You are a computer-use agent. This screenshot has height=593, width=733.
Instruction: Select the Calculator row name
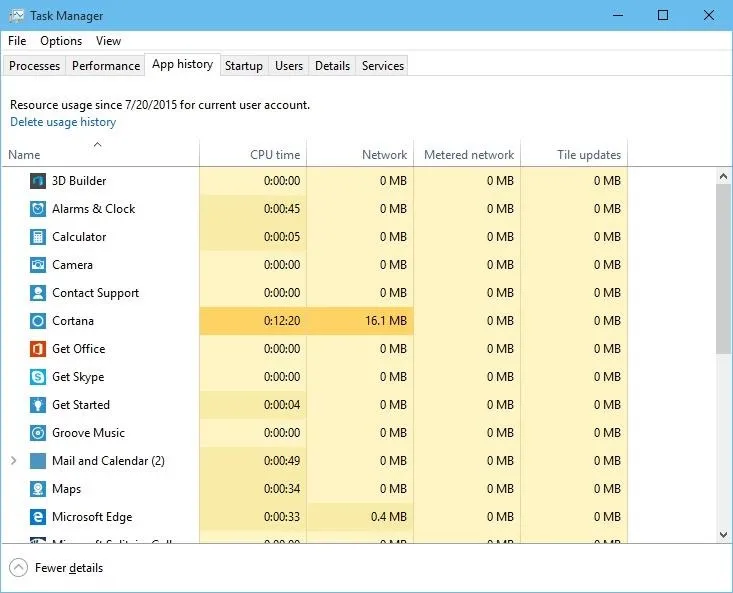click(79, 237)
